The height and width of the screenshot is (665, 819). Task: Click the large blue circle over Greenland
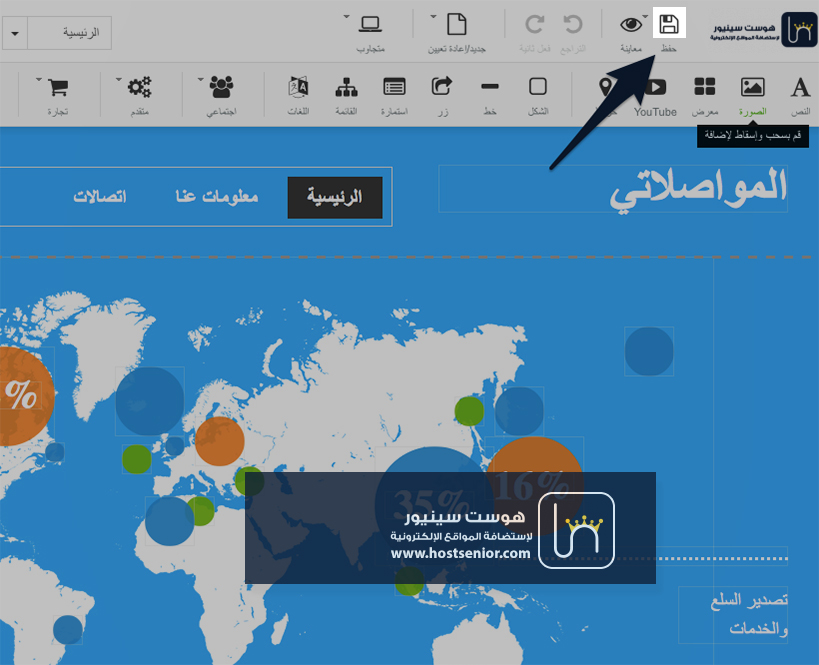coord(150,401)
